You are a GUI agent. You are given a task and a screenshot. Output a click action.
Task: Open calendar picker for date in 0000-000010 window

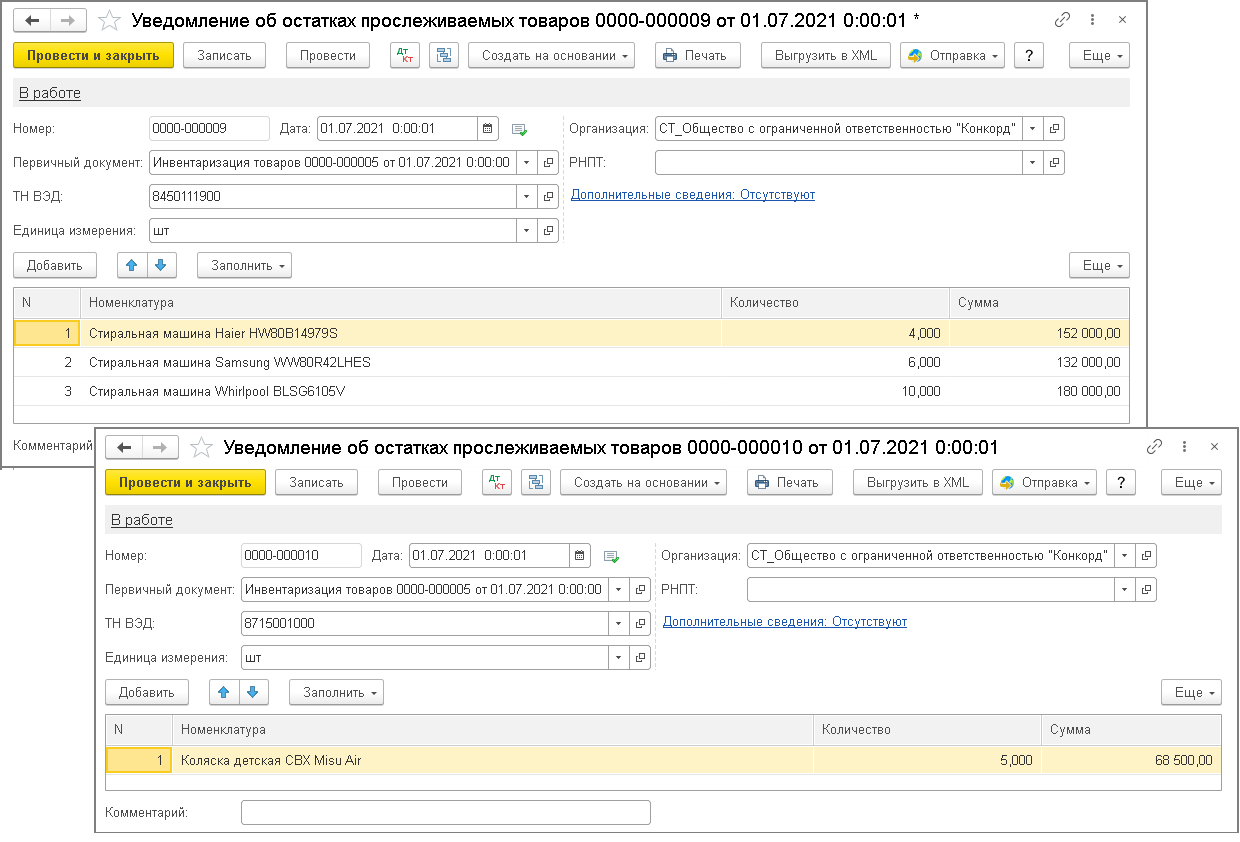(x=580, y=555)
